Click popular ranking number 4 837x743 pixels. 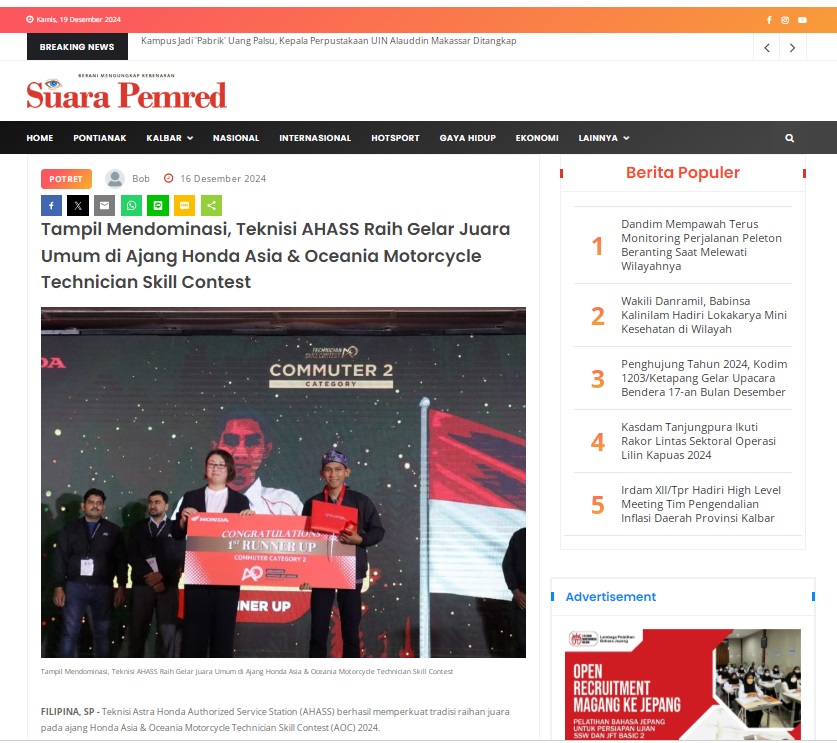click(x=598, y=442)
